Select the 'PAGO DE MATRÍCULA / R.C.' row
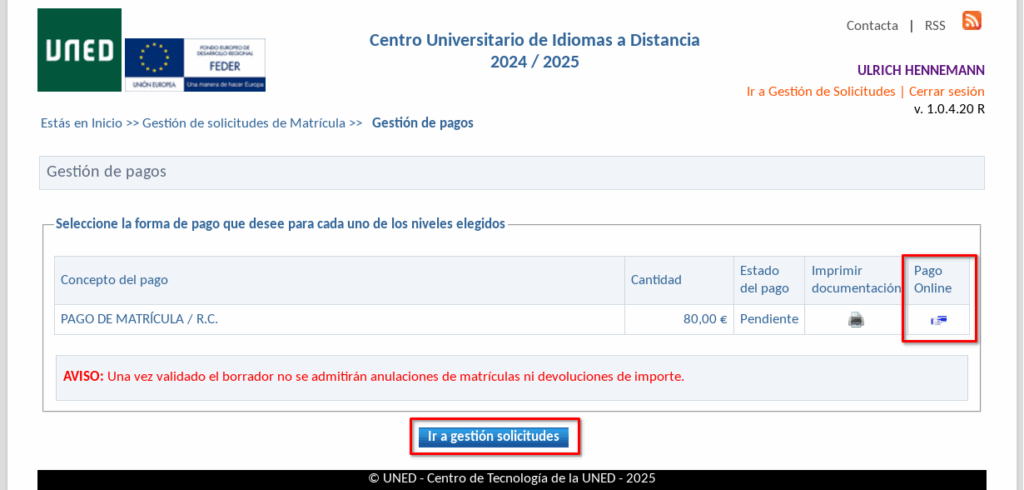1024x490 pixels. [x=139, y=319]
